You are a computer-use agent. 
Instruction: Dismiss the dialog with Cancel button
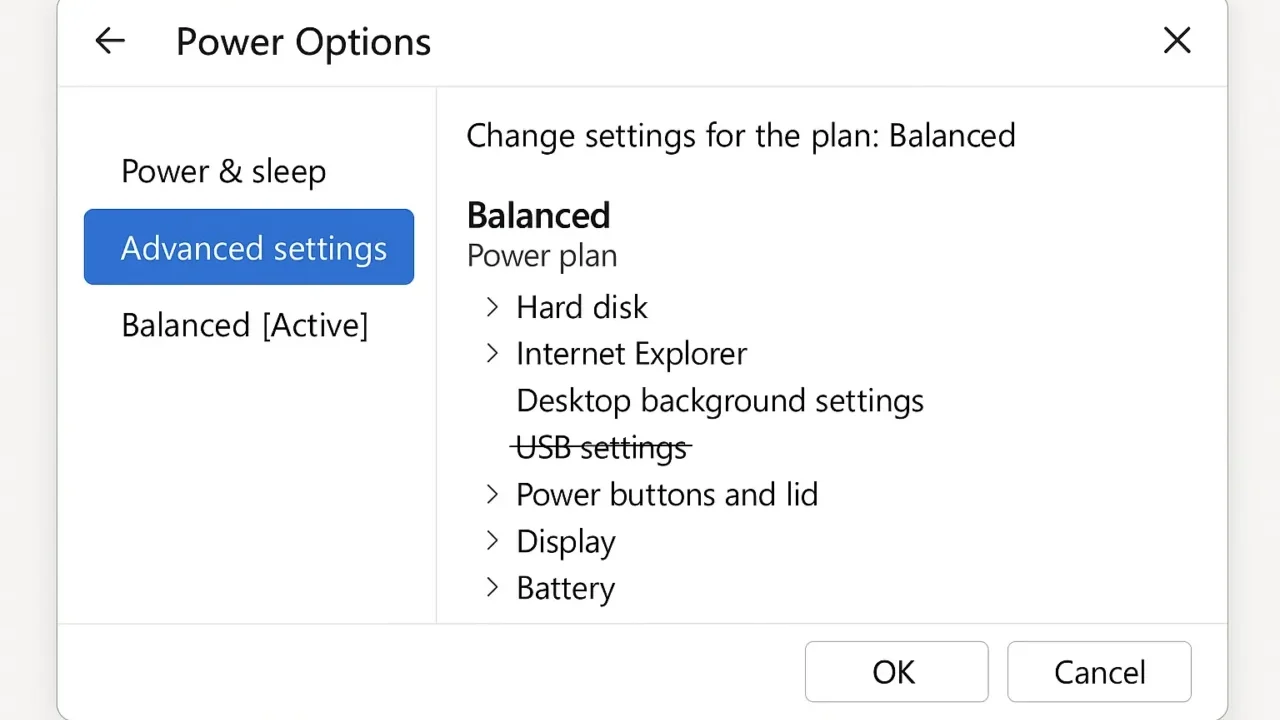tap(1099, 672)
